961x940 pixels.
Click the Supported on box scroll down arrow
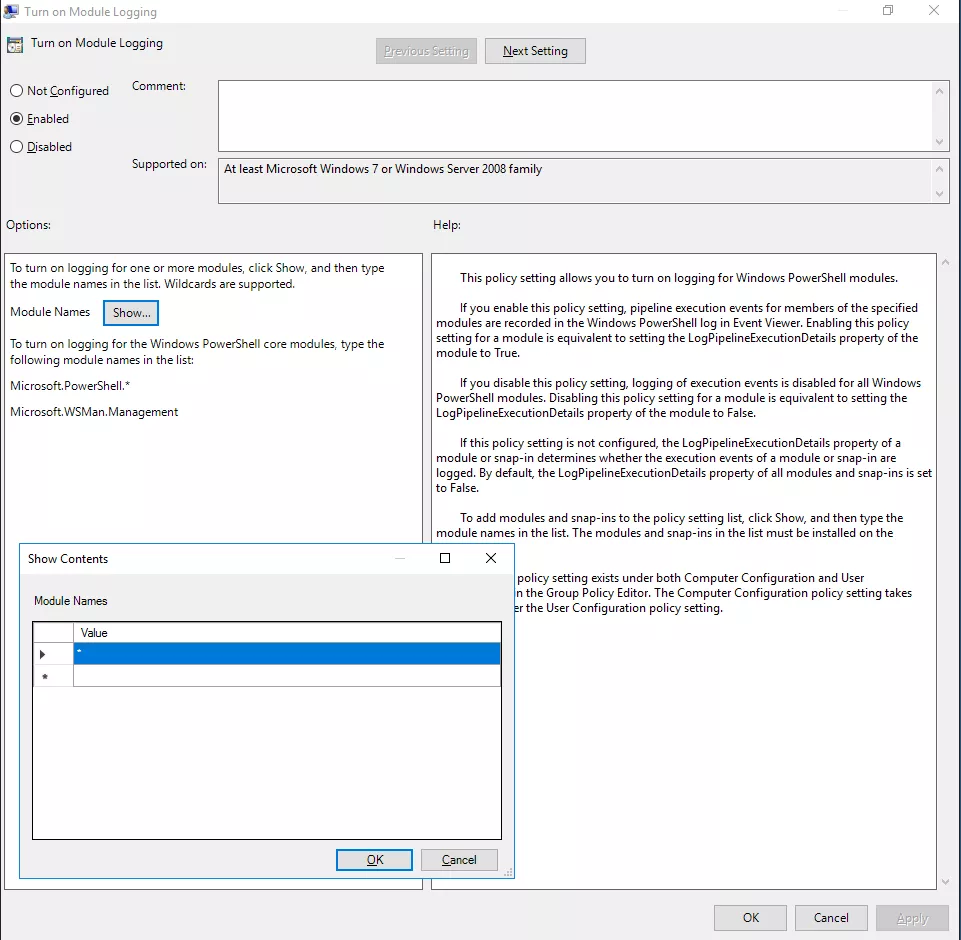940,193
